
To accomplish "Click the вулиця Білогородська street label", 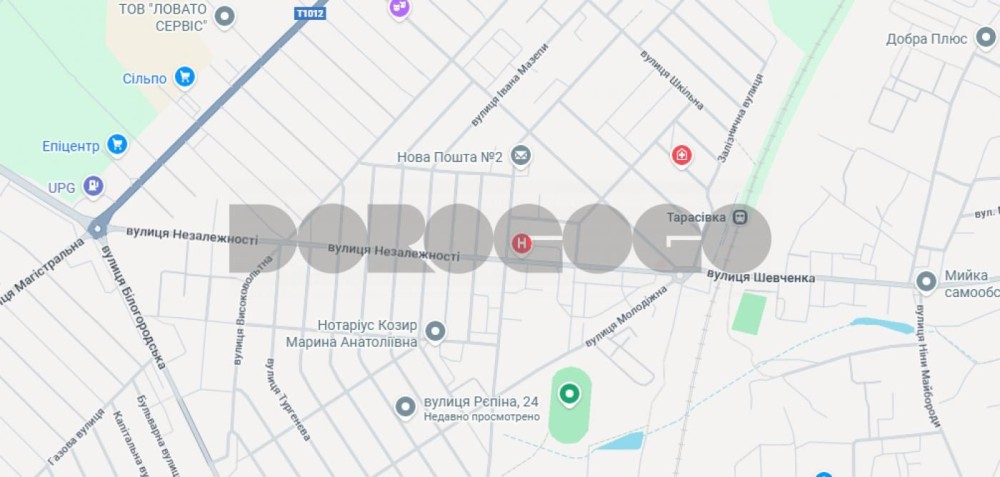I will coord(133,307).
